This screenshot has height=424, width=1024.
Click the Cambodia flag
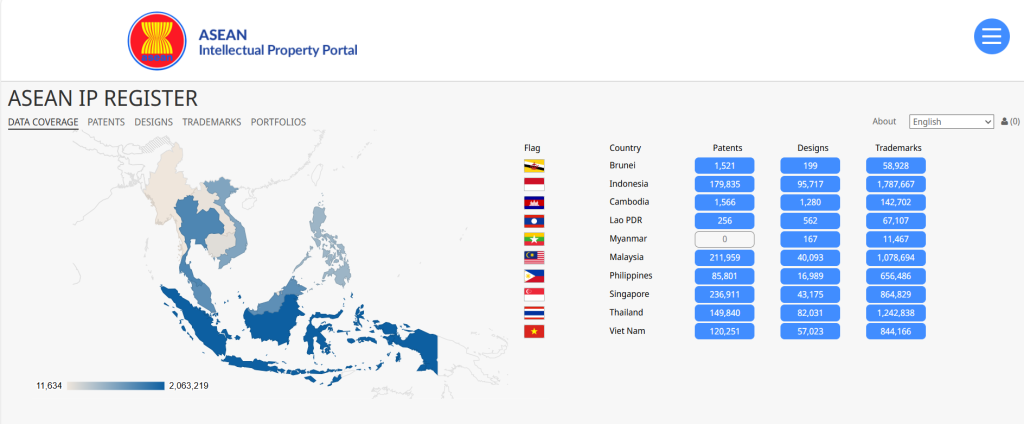pyautogui.click(x=534, y=203)
